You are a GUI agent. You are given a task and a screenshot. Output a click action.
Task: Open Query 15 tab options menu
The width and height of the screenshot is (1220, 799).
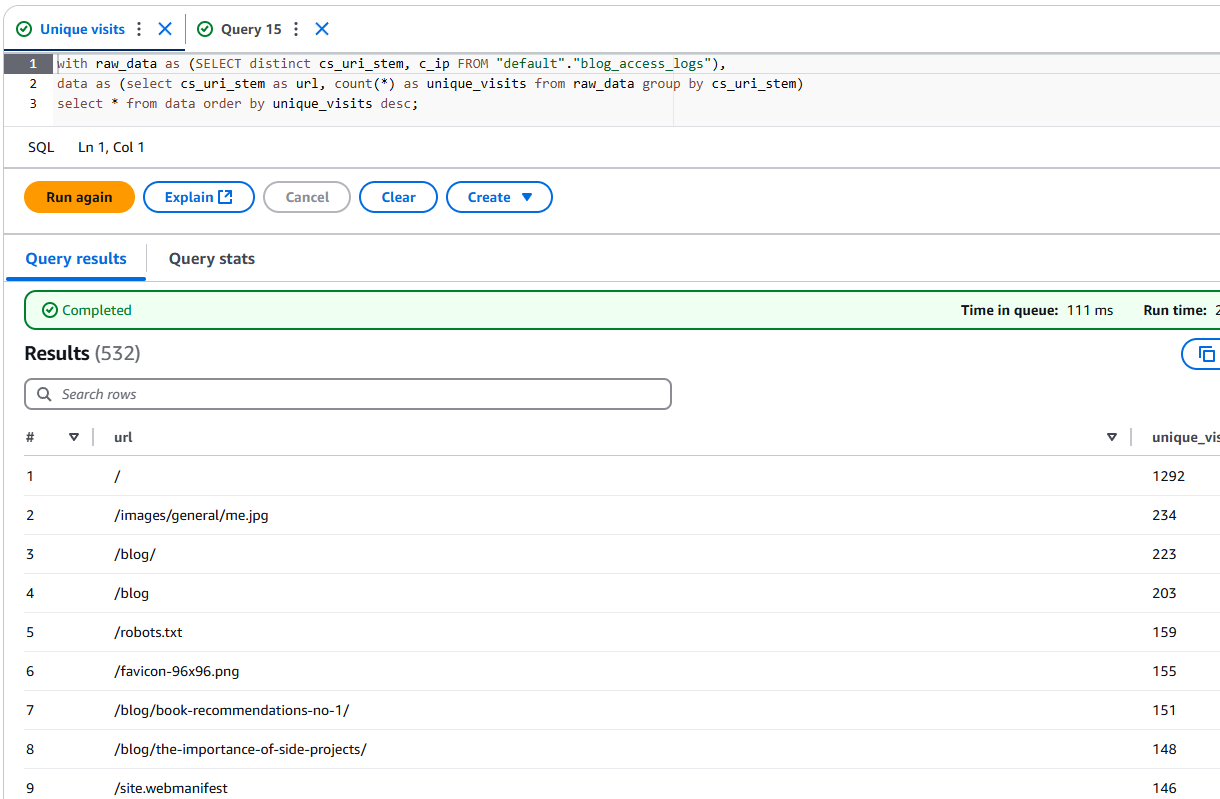click(296, 29)
